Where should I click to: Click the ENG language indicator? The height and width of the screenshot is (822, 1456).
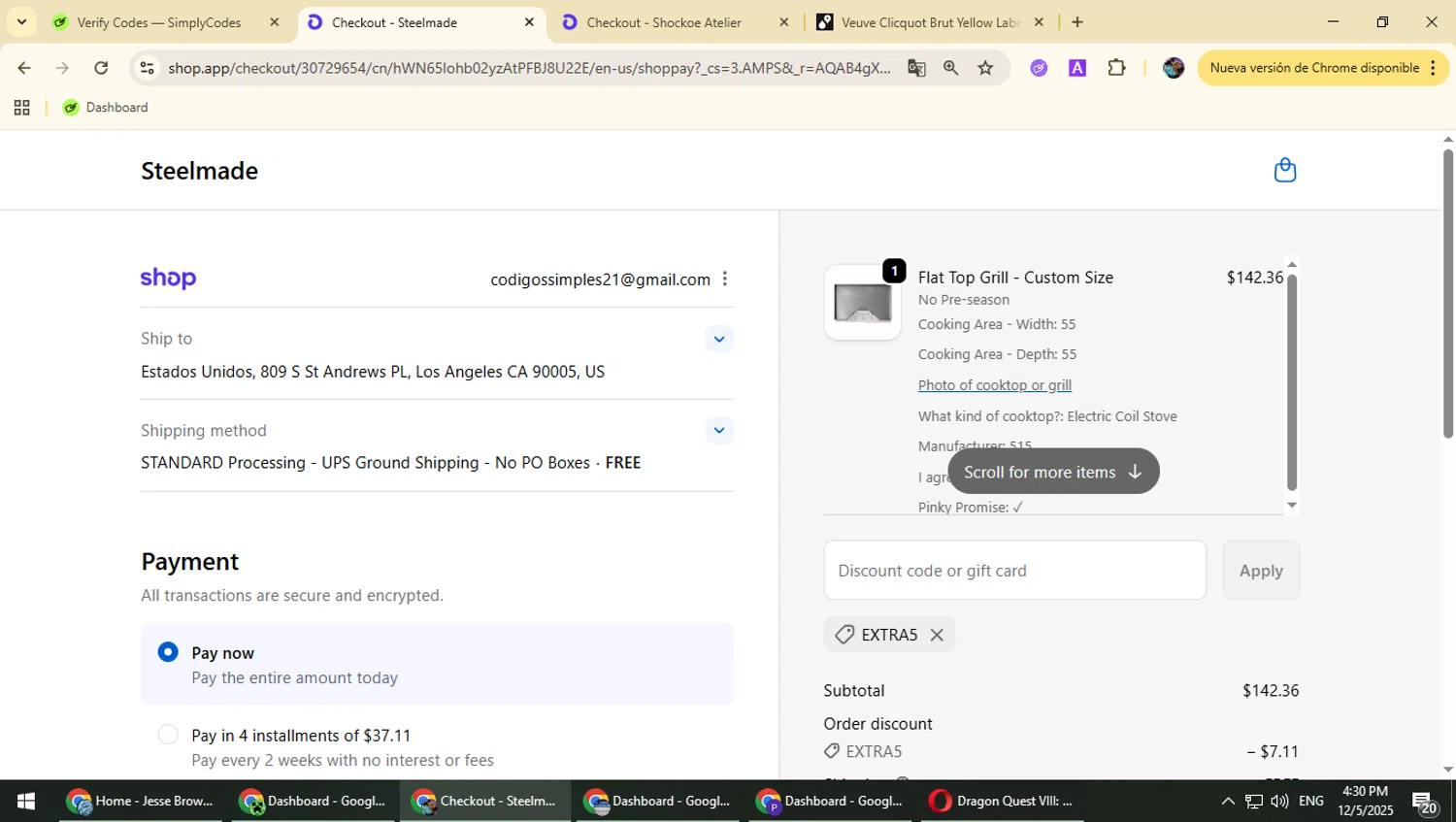click(1311, 802)
